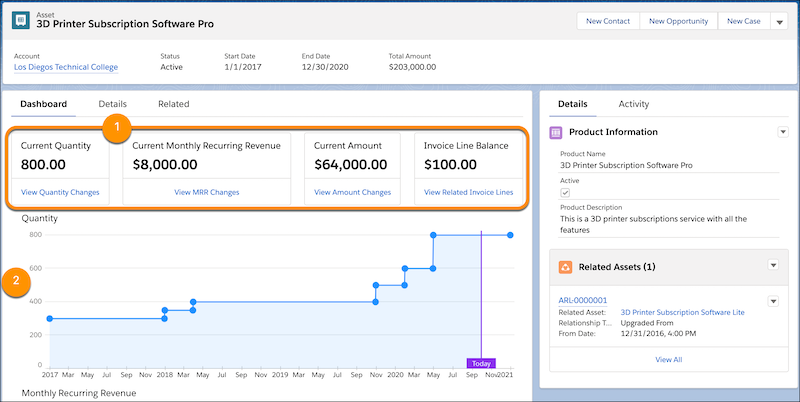
Task: Click the Start Date value 1/1/2017
Action: 243,67
